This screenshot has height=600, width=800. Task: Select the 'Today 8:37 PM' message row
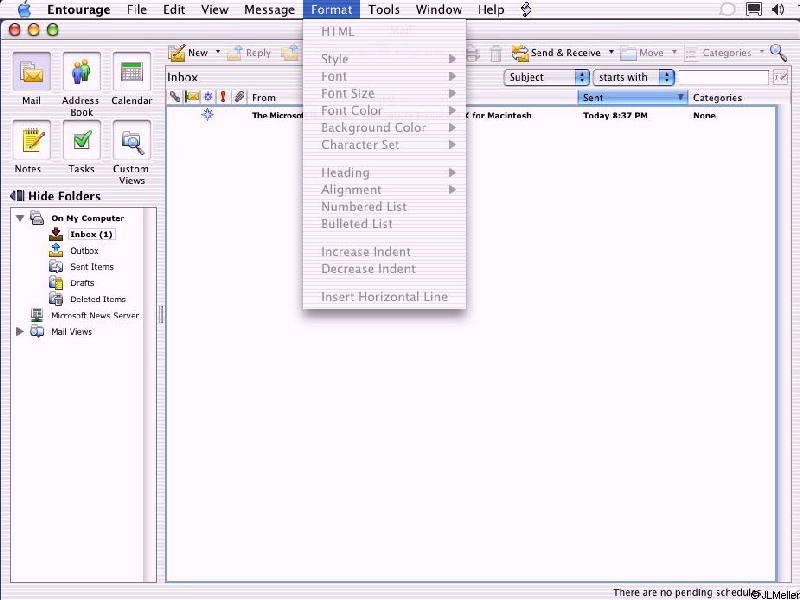[x=471, y=115]
